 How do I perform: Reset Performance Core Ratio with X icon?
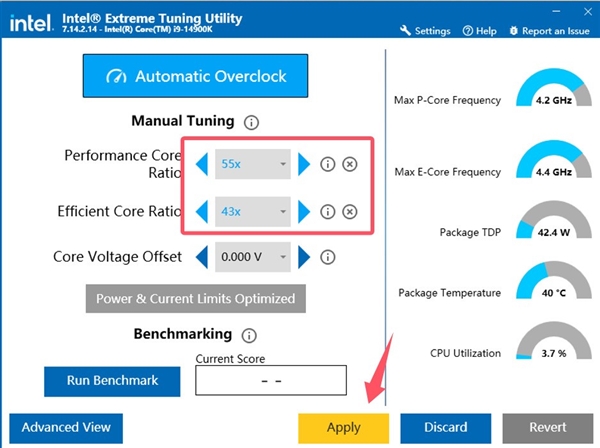[350, 164]
